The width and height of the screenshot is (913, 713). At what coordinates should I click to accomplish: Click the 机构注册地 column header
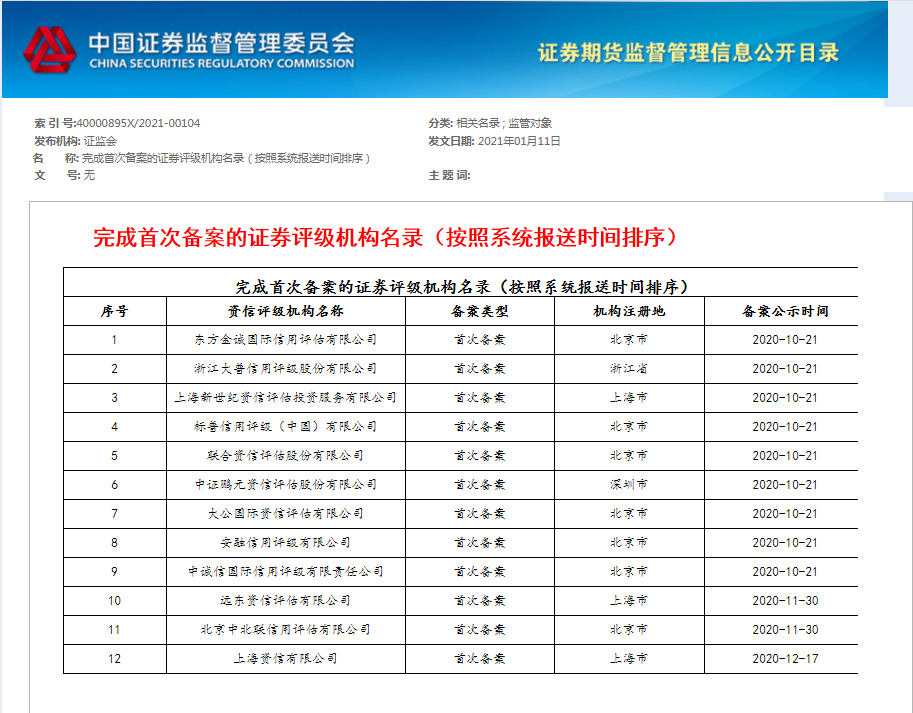[x=629, y=311]
